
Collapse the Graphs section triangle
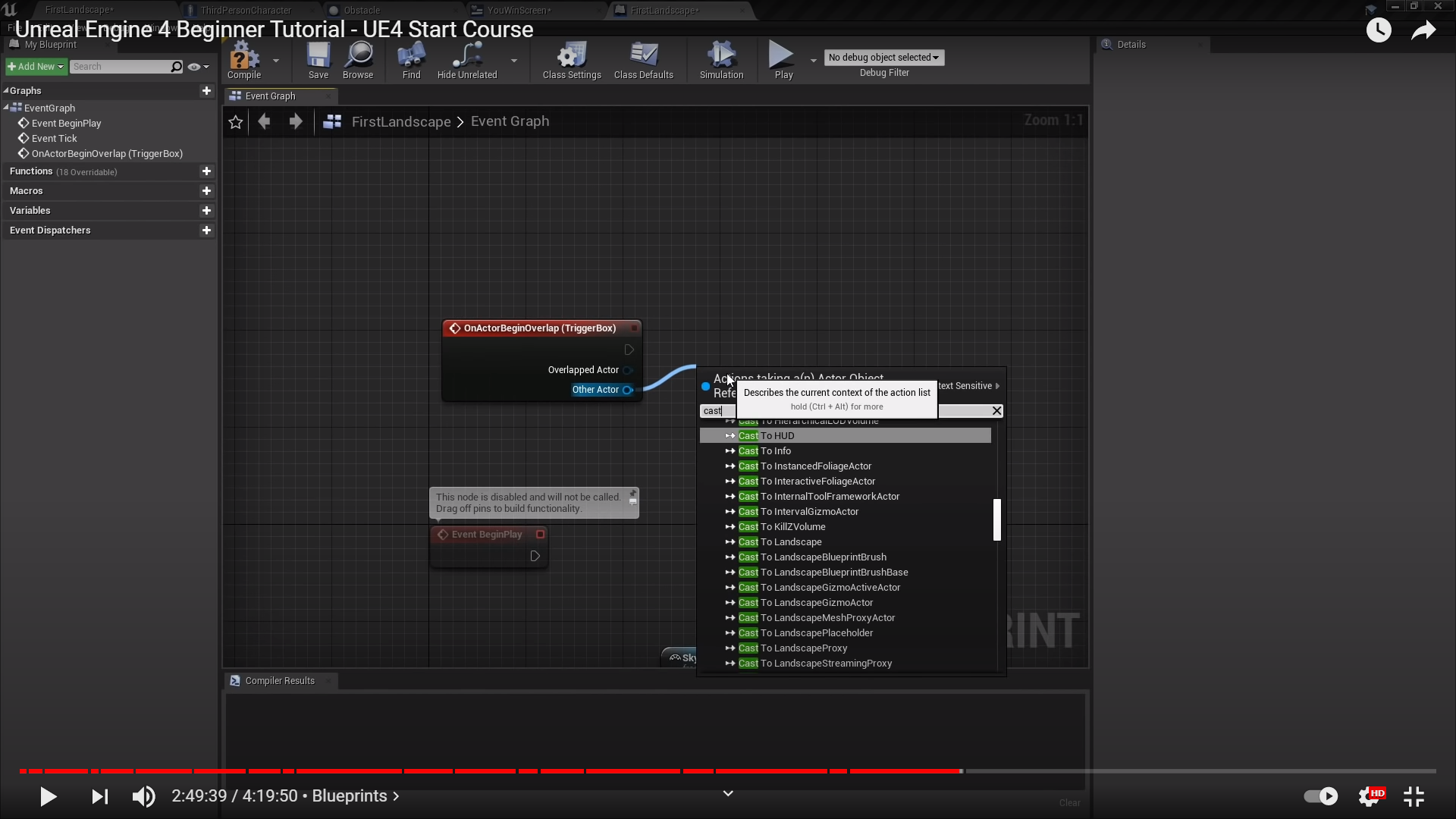tap(6, 90)
